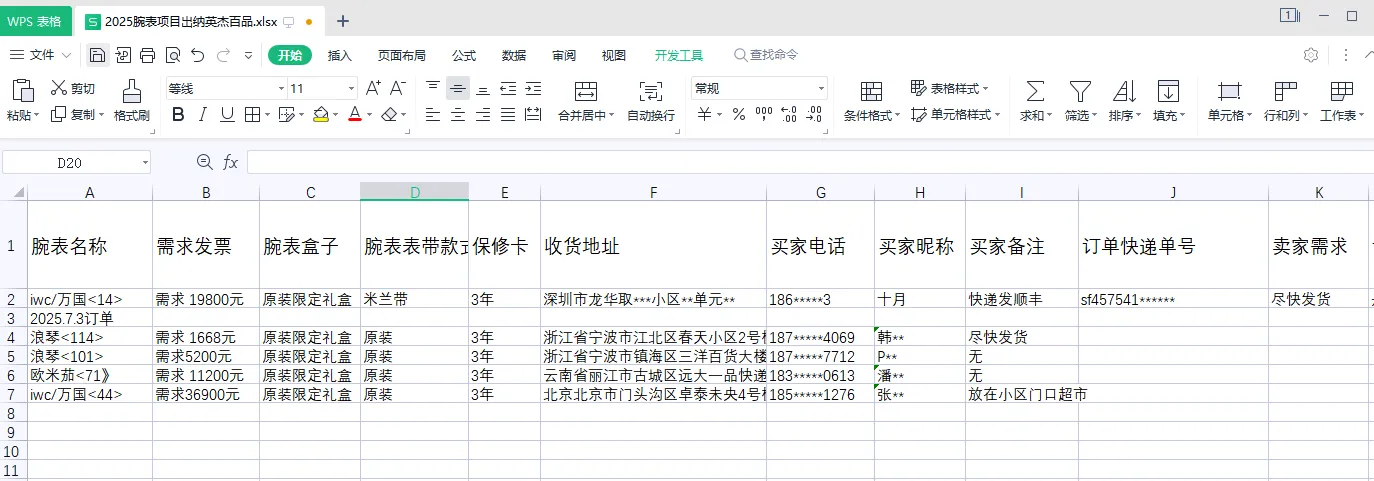The height and width of the screenshot is (481, 1374).
Task: Apply the yellow fill color bucket
Action: click(x=320, y=115)
